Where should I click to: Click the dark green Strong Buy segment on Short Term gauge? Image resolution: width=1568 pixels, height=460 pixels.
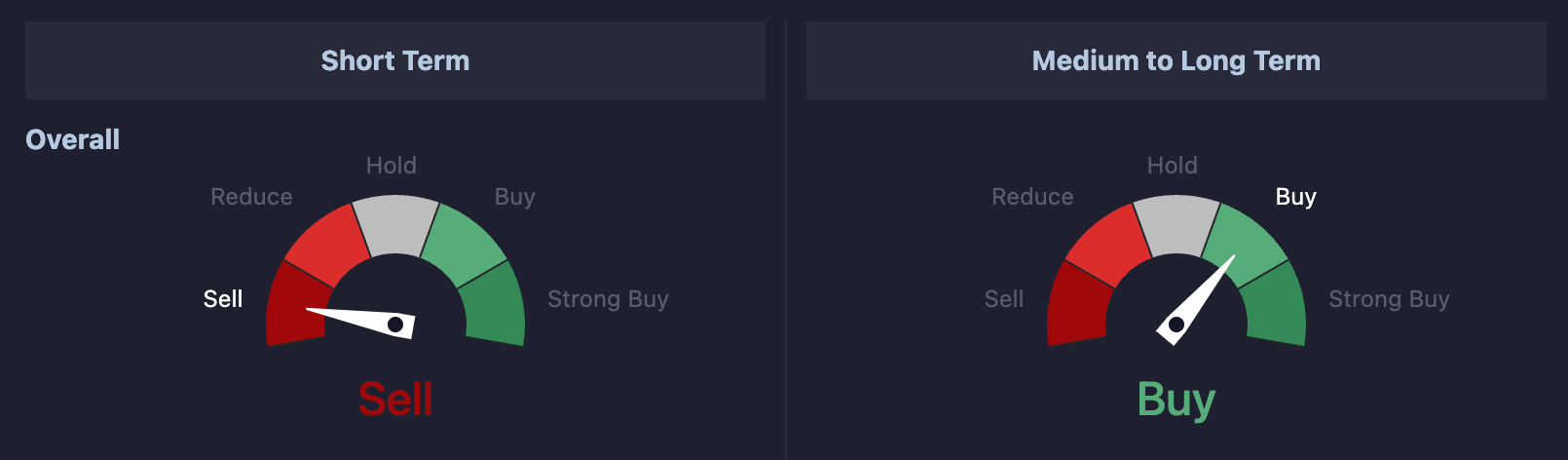click(495, 305)
